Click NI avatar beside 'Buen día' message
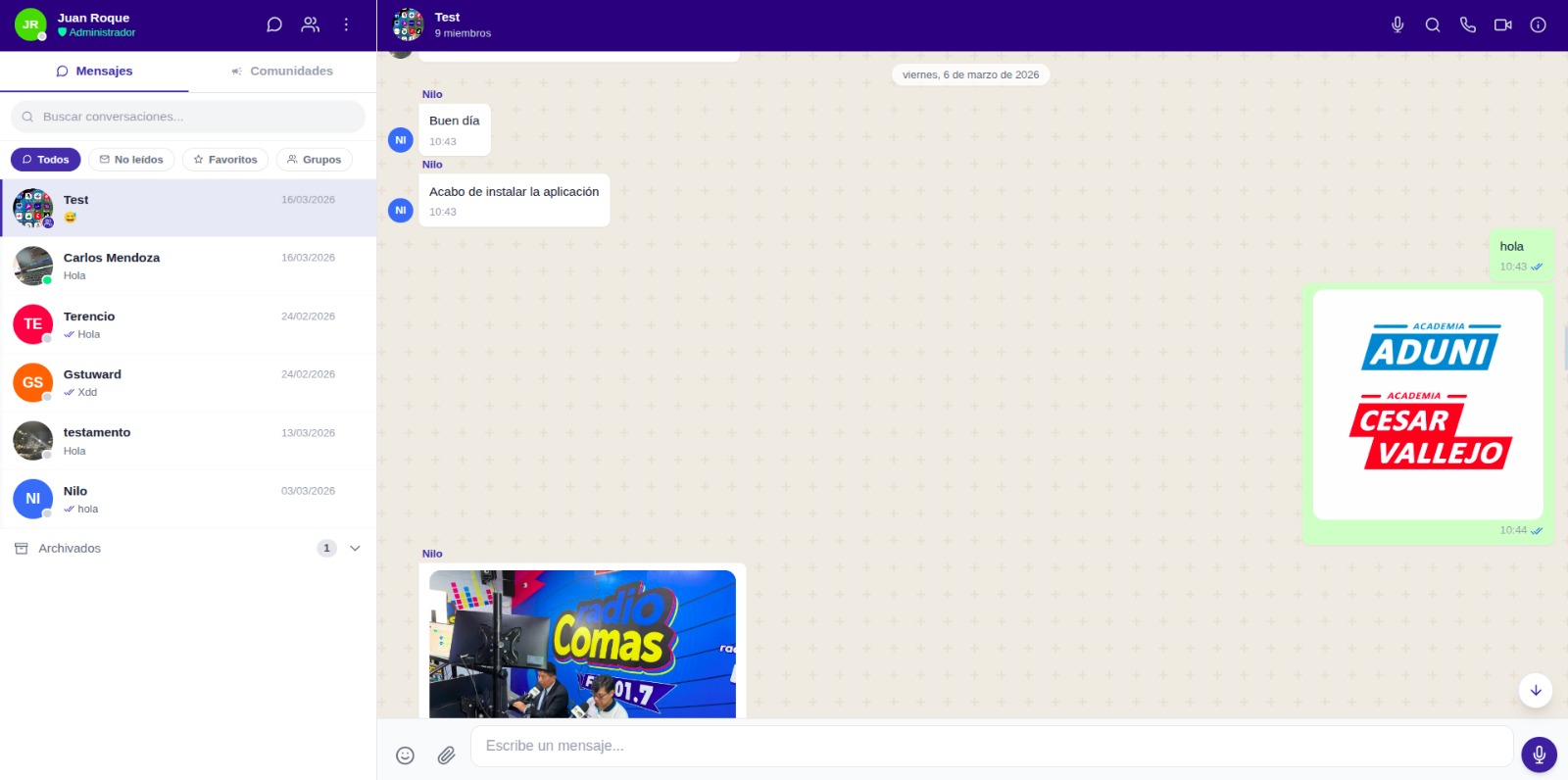This screenshot has width=1568, height=780. (x=401, y=140)
